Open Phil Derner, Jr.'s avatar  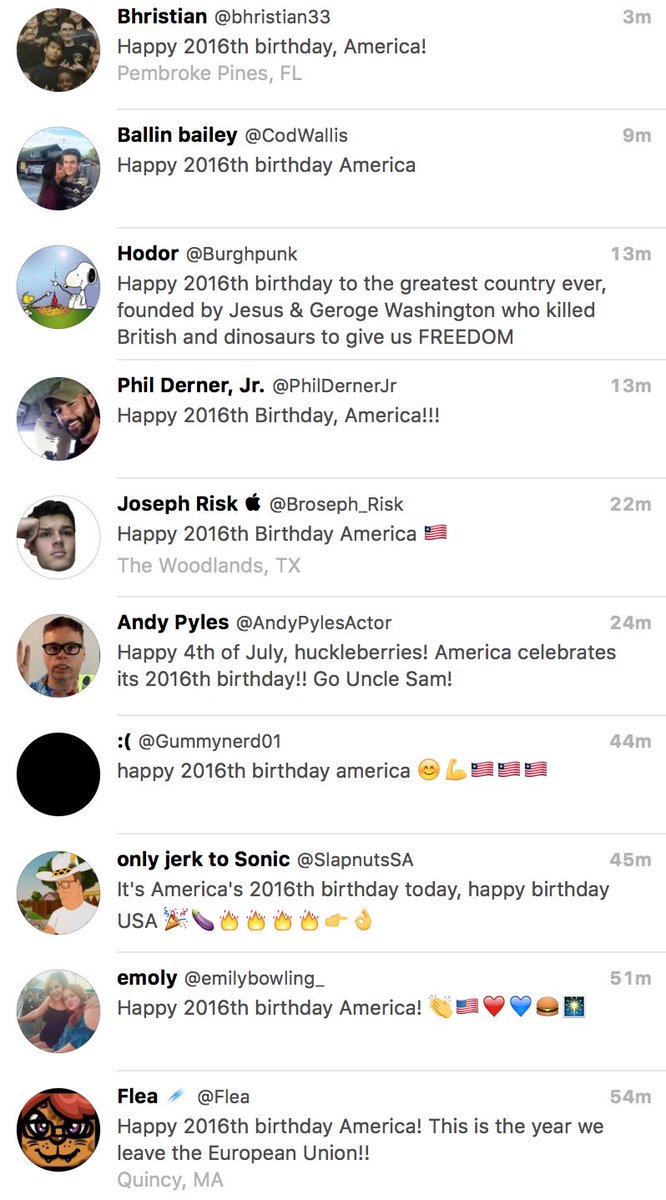(x=58, y=418)
